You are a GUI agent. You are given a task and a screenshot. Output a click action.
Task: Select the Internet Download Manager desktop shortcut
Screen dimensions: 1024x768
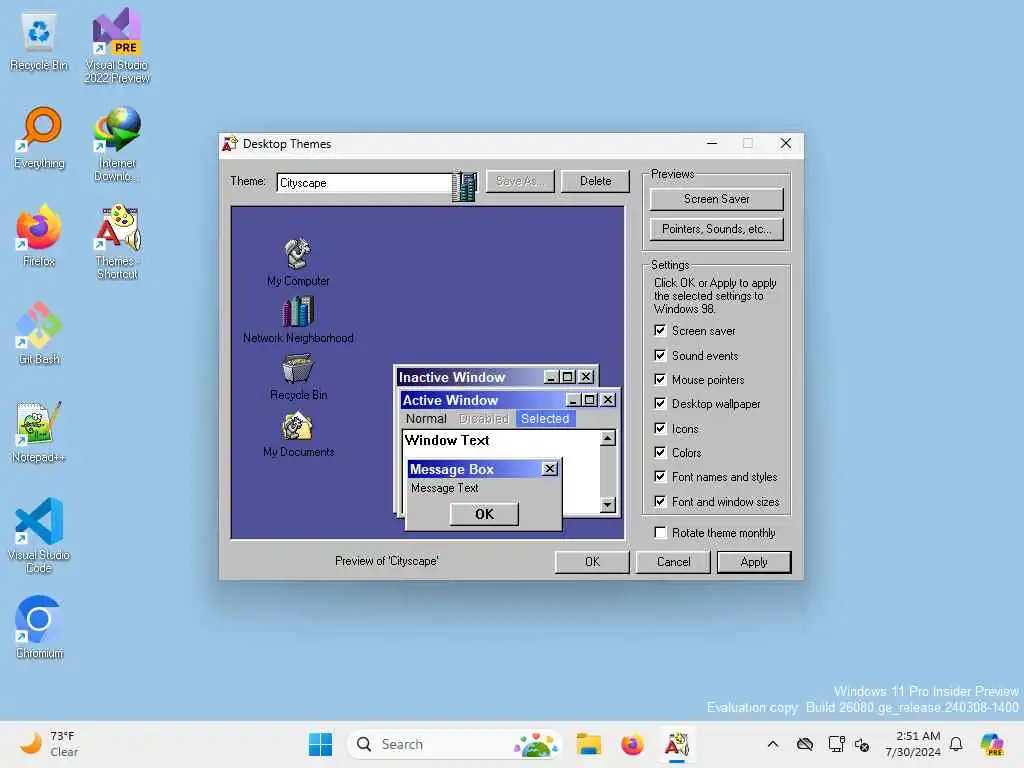tap(117, 145)
